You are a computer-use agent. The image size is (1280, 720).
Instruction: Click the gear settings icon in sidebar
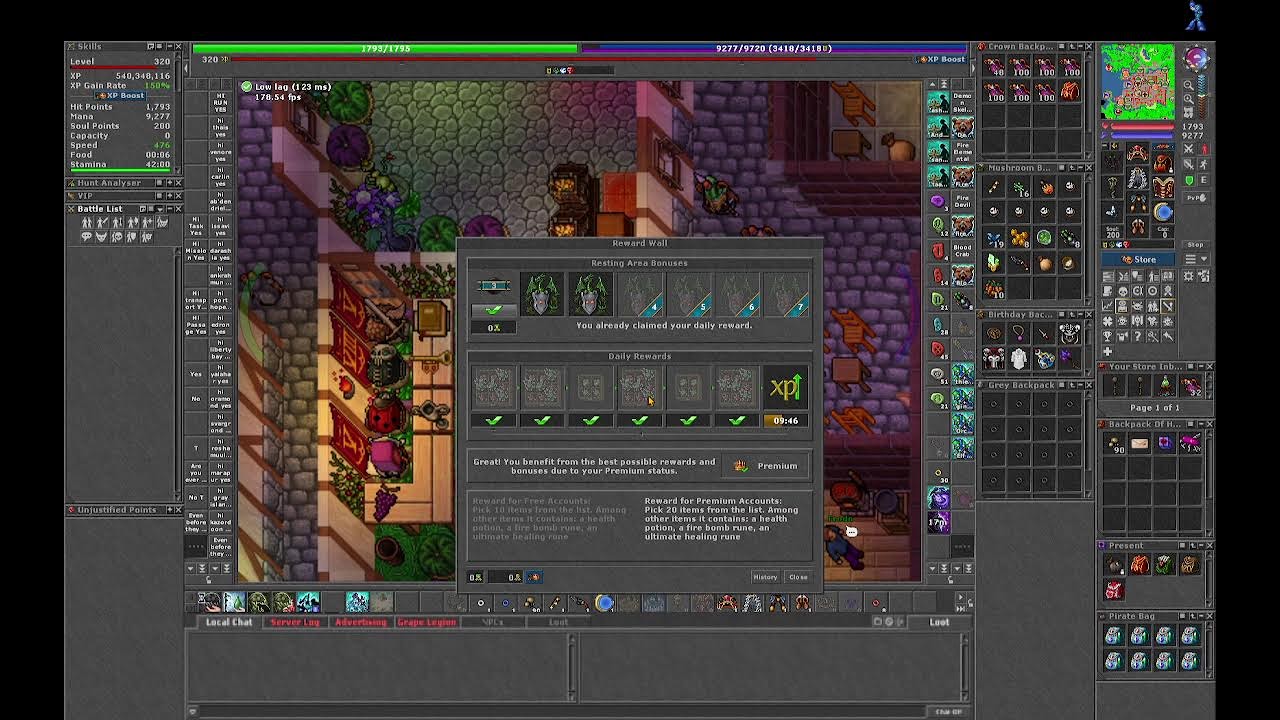click(1188, 276)
